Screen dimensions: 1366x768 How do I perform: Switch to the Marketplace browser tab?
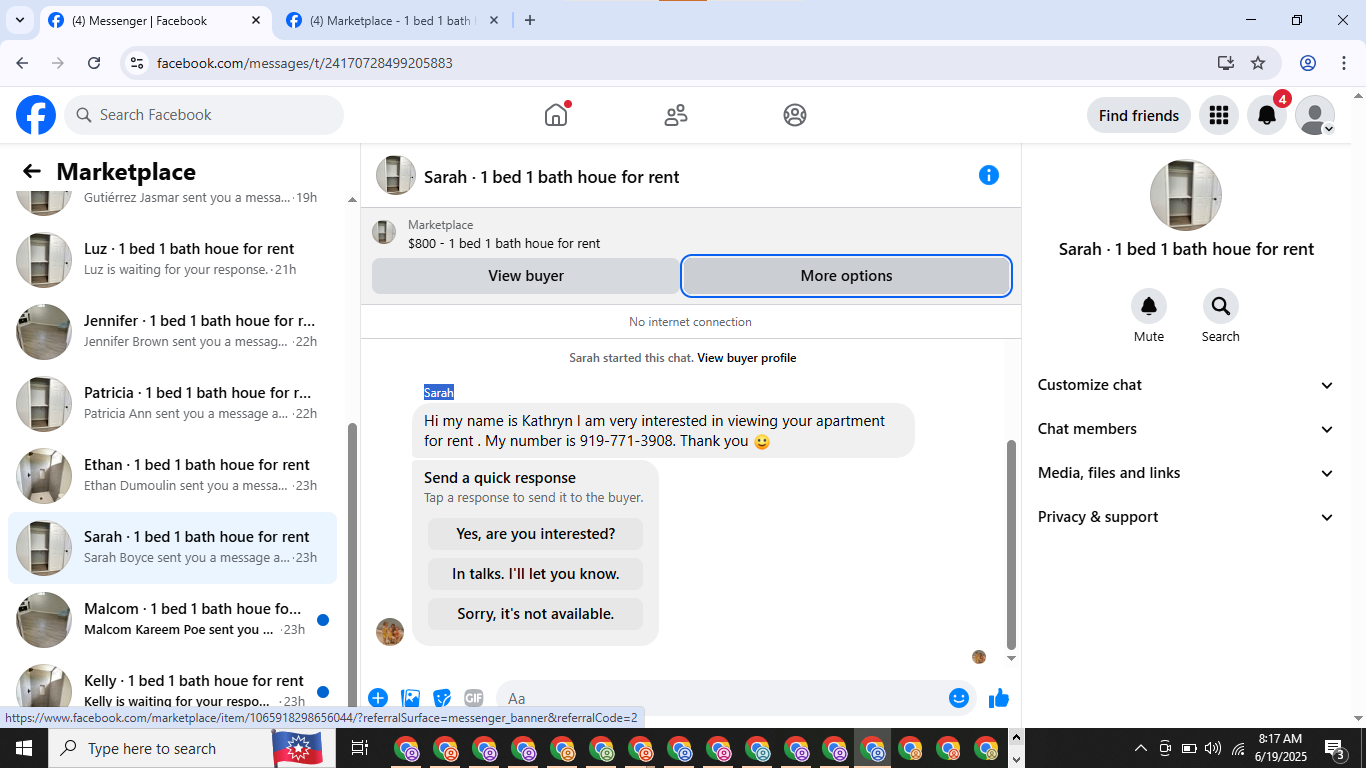pos(393,20)
